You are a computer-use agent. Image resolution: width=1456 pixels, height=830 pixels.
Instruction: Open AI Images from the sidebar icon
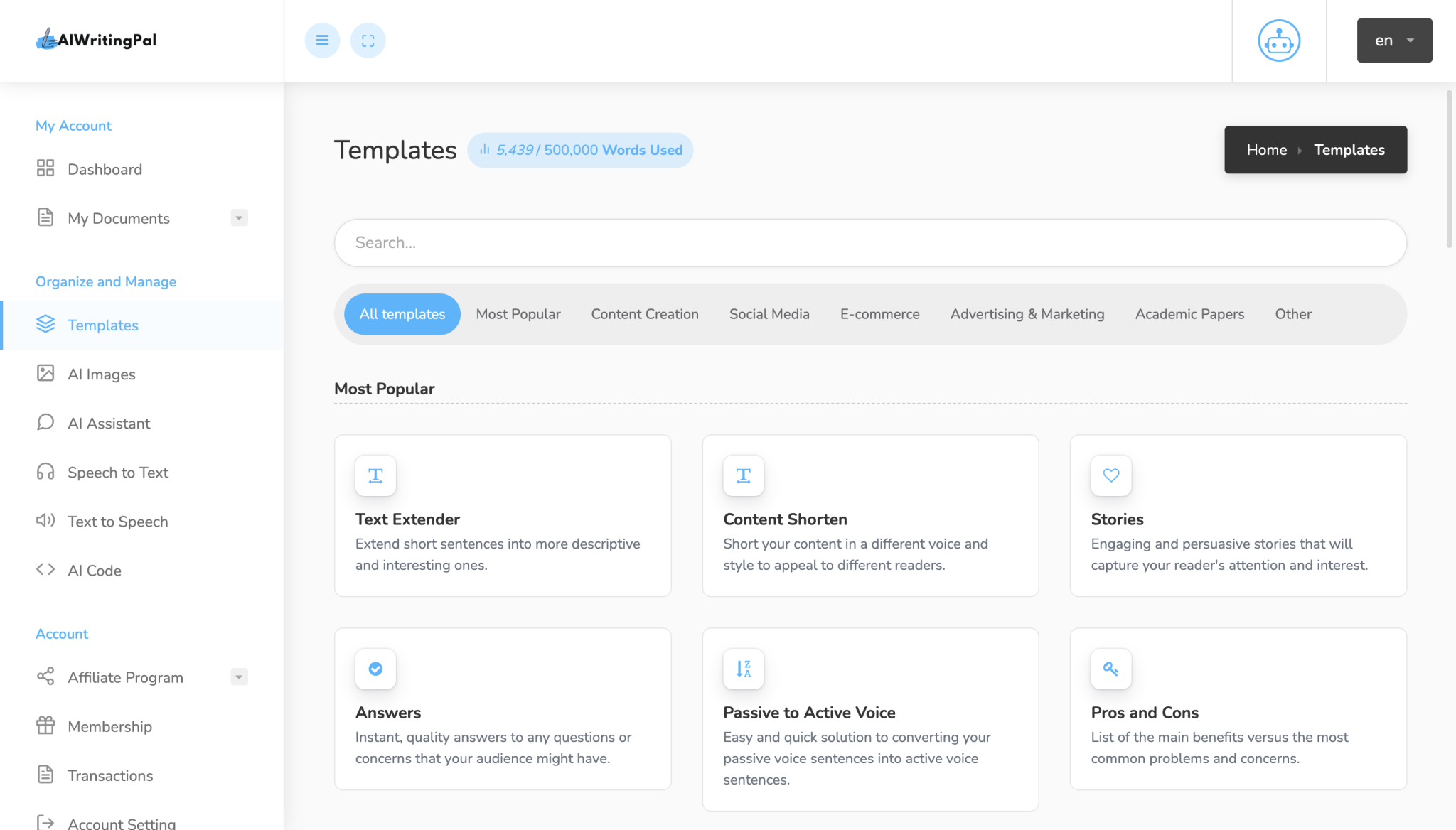45,373
